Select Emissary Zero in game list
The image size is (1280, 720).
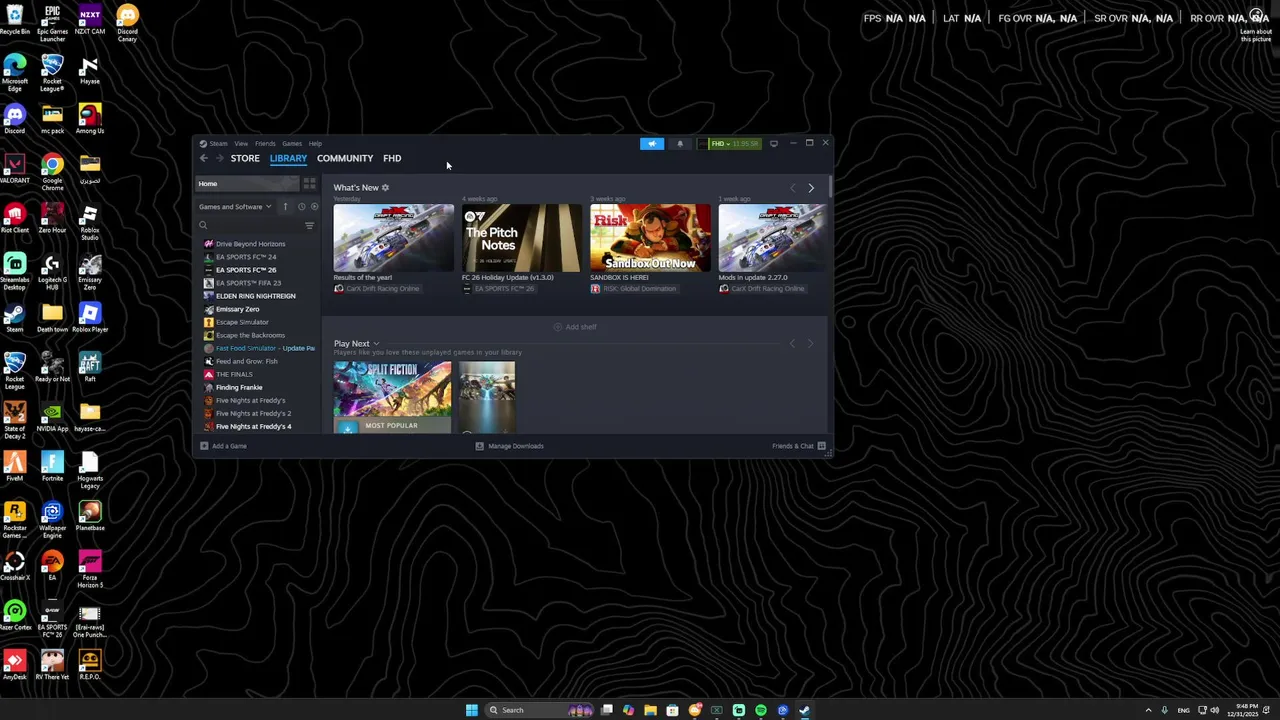(238, 309)
